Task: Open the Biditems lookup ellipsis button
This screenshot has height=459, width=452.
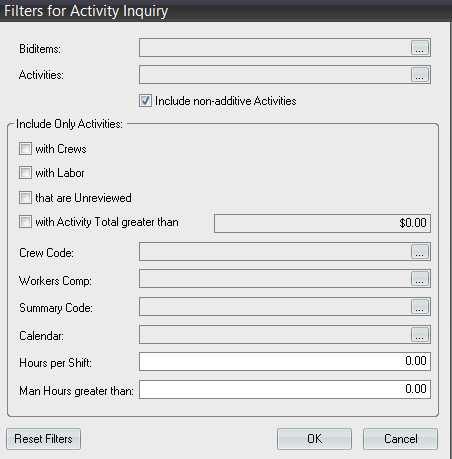Action: pos(420,48)
